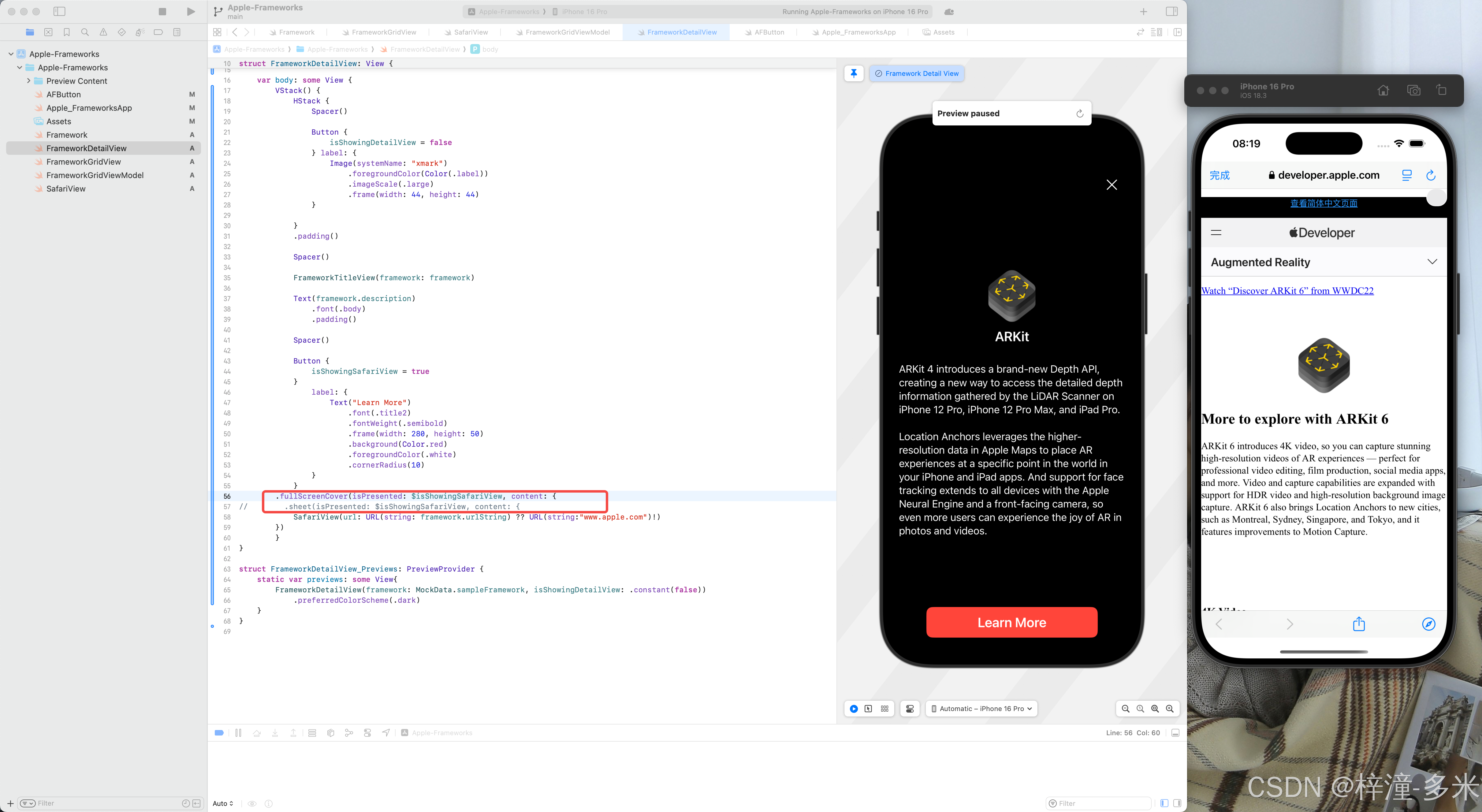The width and height of the screenshot is (1482, 812).
Task: Switch the preview to Selectable mode
Action: point(868,708)
